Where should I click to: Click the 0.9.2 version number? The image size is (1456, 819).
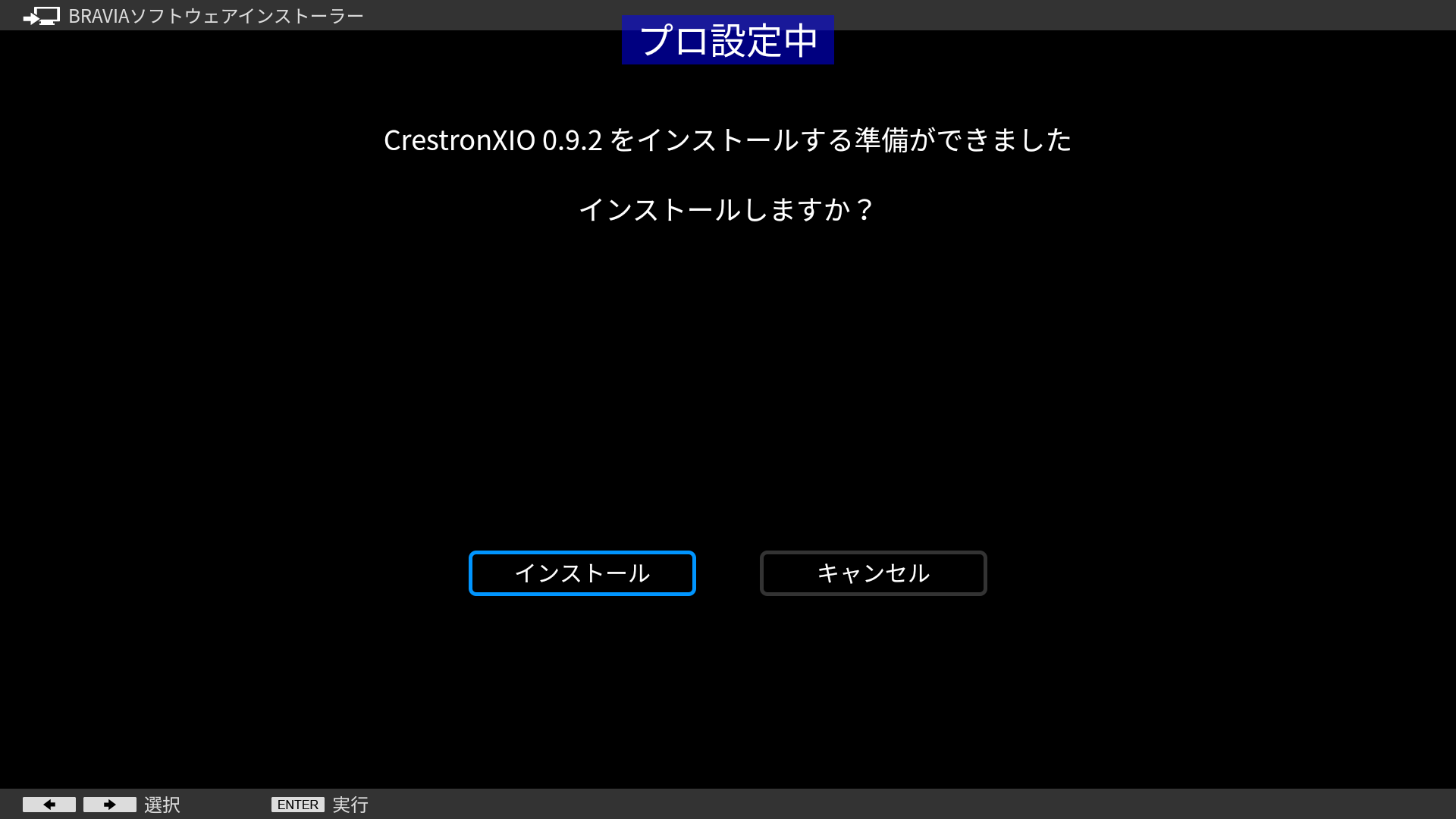(x=572, y=140)
